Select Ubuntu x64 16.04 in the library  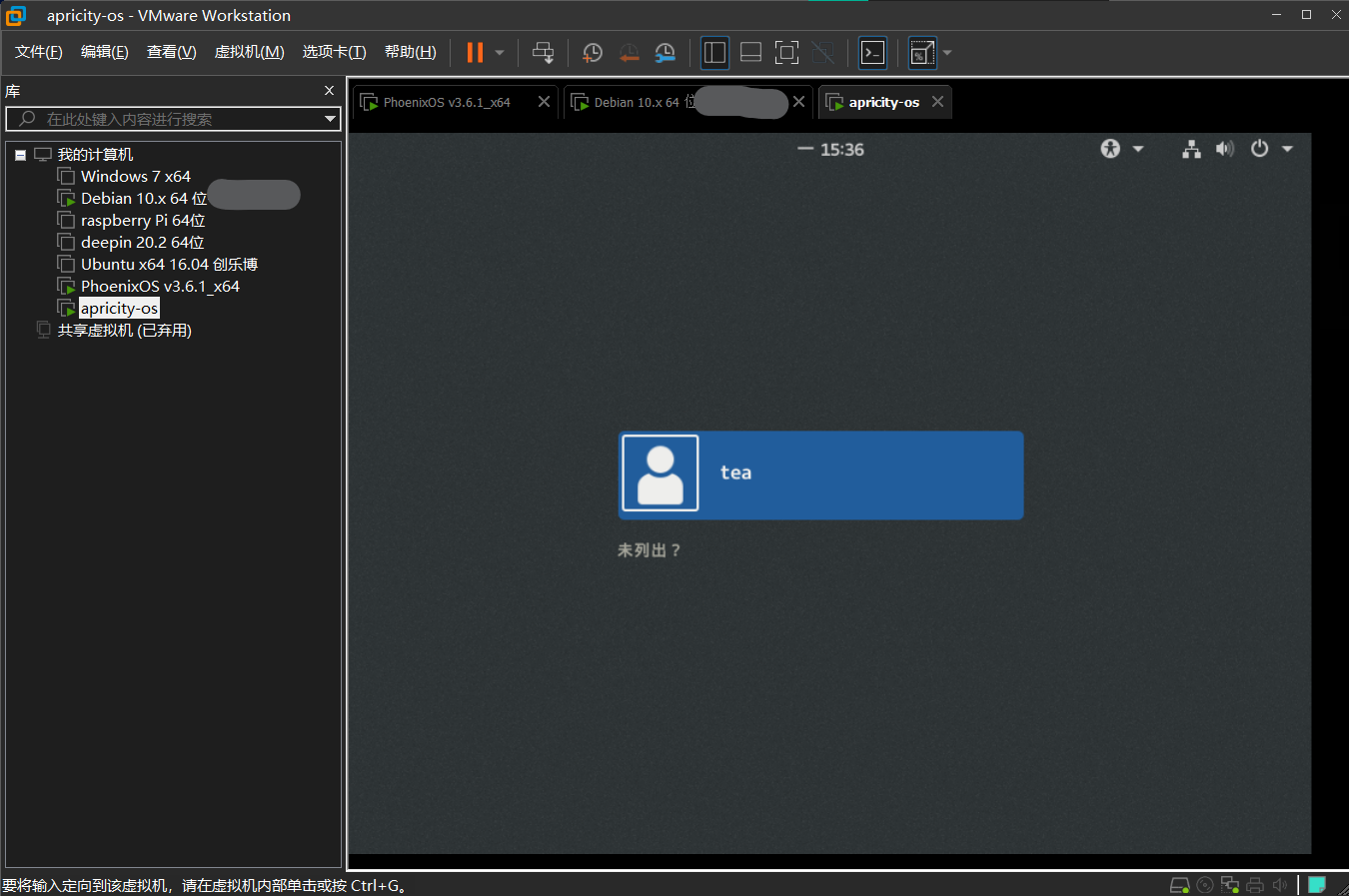point(169,265)
